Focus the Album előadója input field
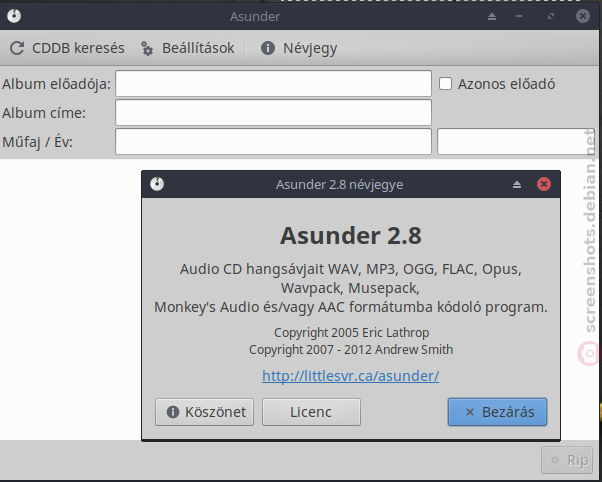Viewport: 602px width, 482px height. (x=273, y=83)
